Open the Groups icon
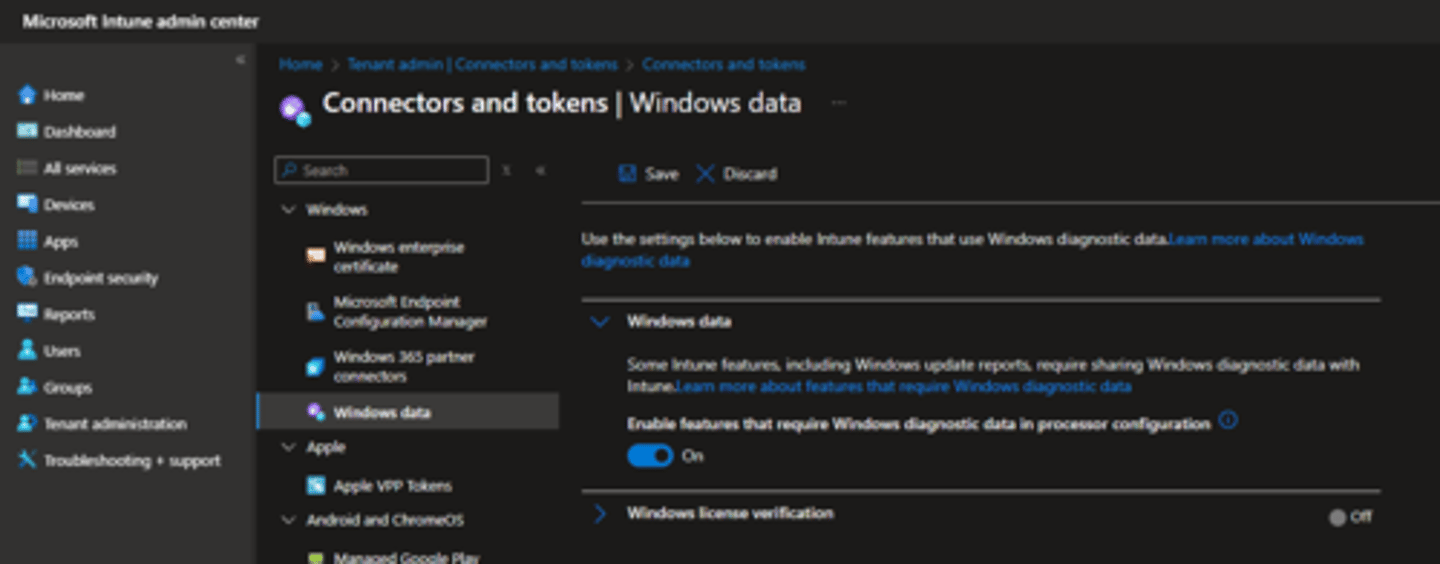The image size is (1440, 564). click(27, 387)
